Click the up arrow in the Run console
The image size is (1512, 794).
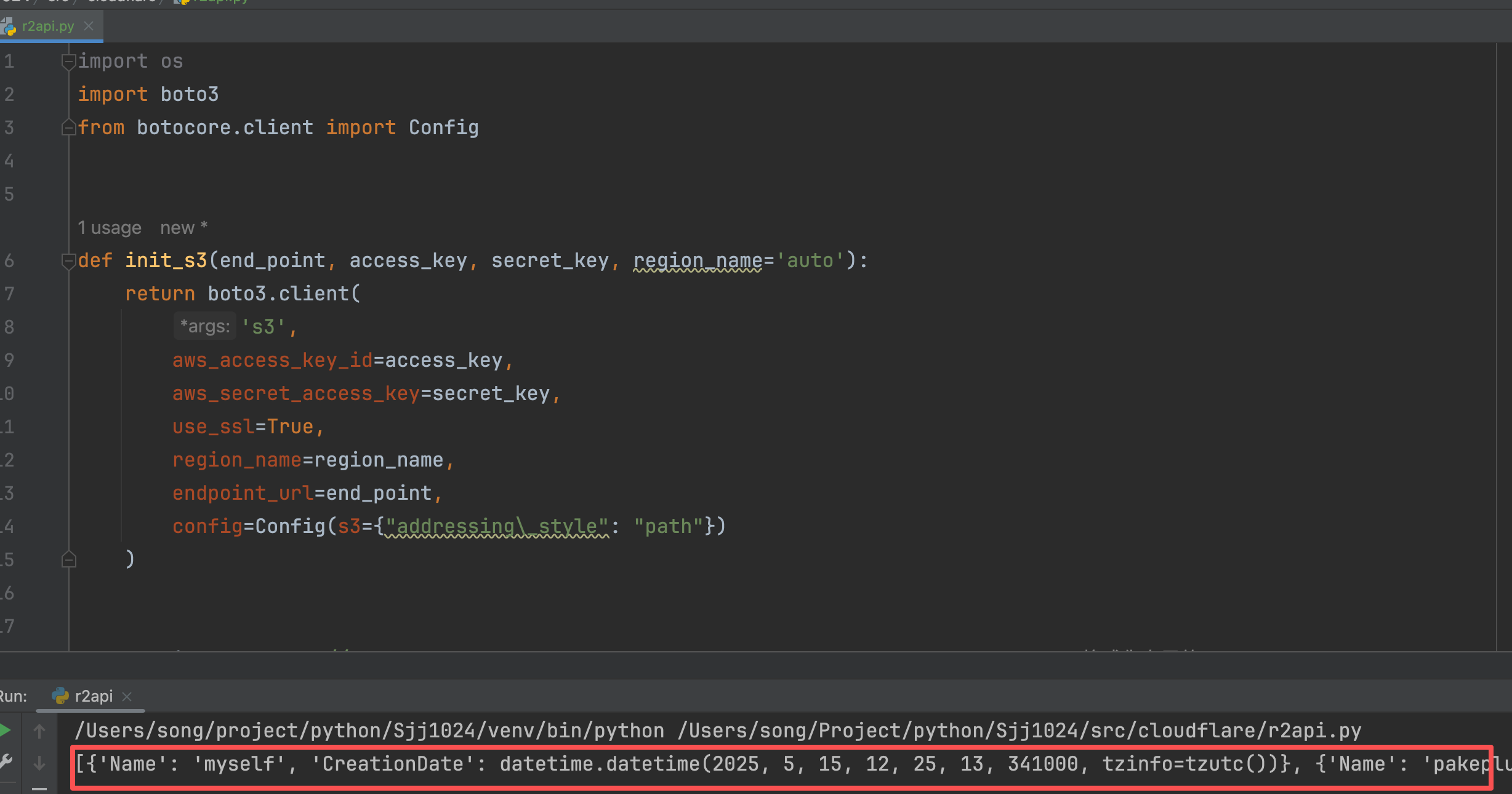click(x=39, y=731)
